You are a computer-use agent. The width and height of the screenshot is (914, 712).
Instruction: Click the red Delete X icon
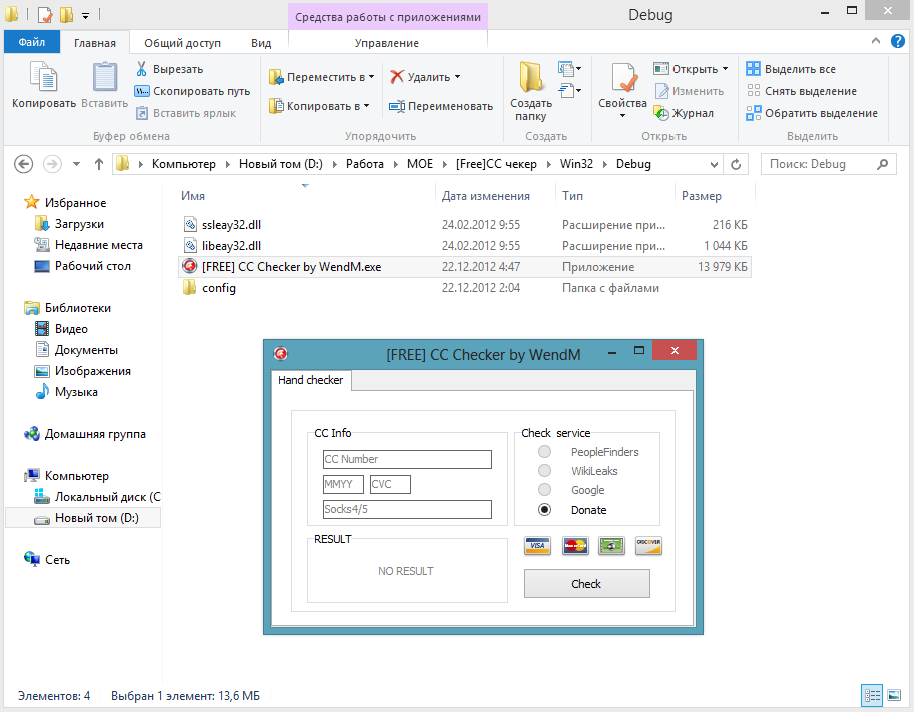click(x=397, y=77)
